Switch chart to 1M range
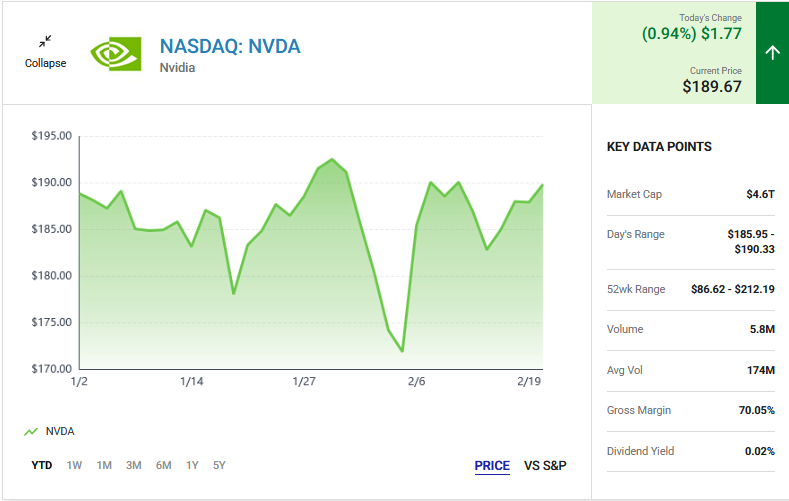This screenshot has height=501, width=789. [104, 465]
